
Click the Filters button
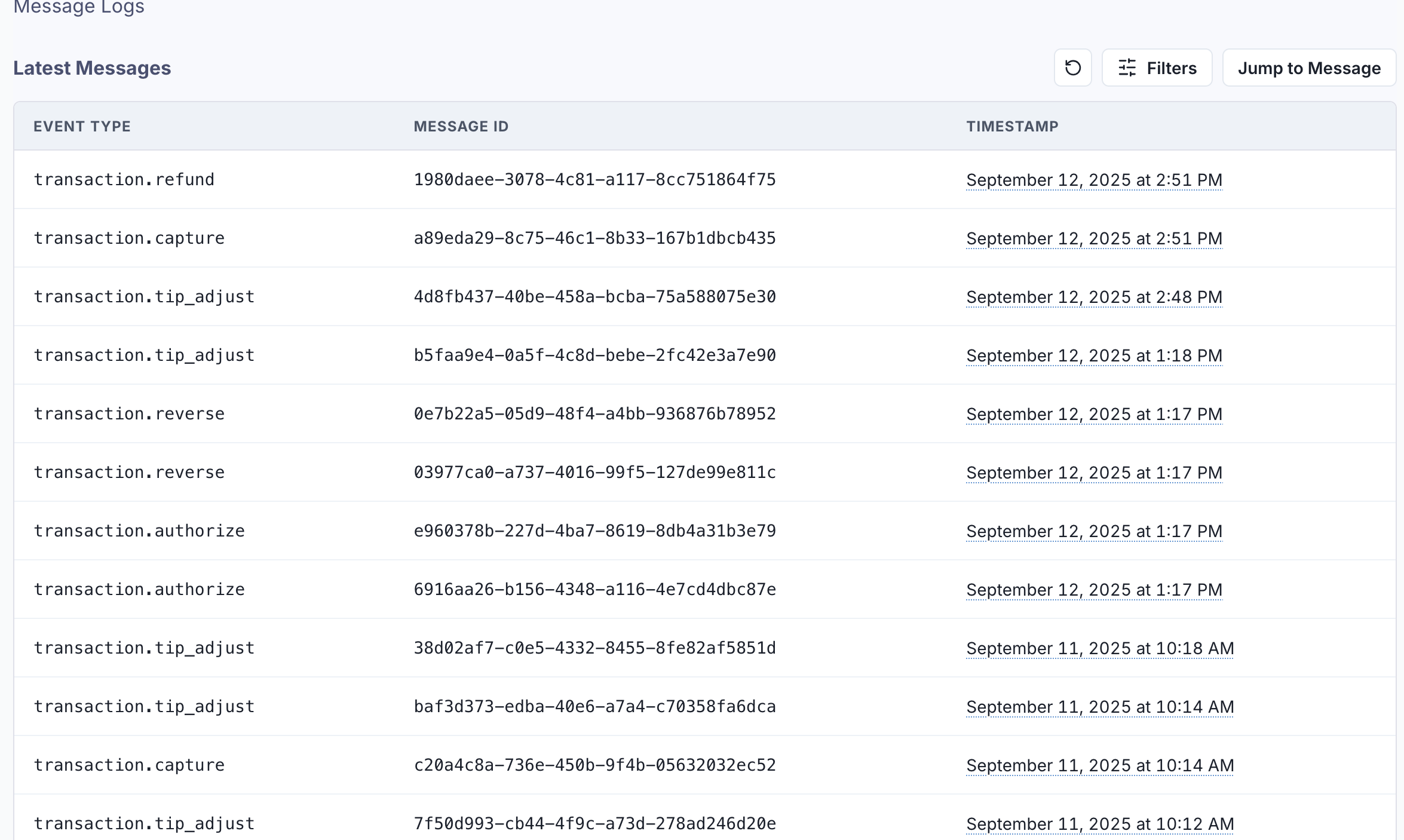point(1157,68)
